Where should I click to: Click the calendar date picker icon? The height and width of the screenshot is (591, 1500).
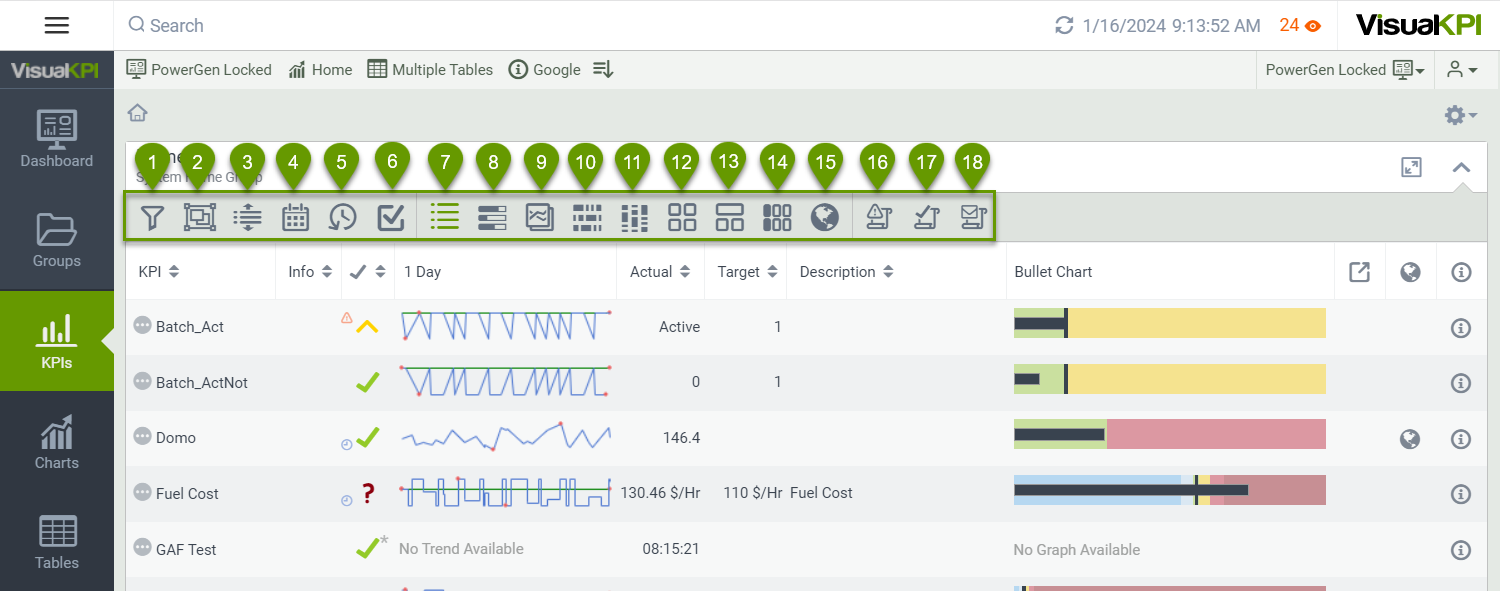click(295, 217)
